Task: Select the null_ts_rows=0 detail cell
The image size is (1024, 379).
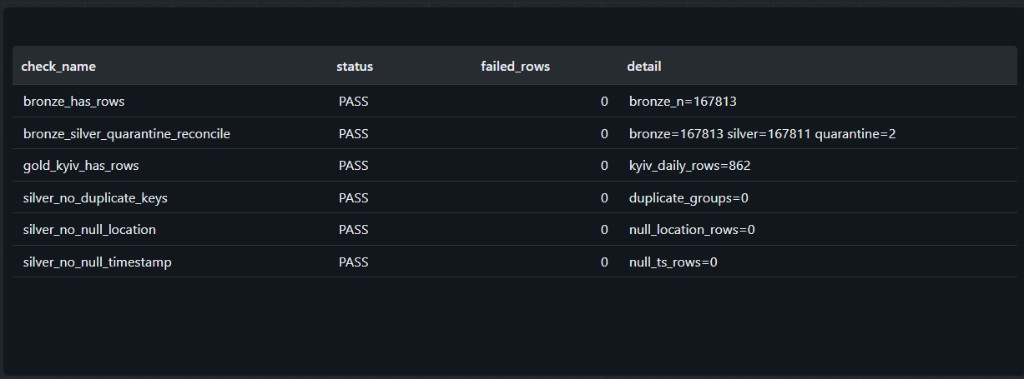Action: [673, 263]
